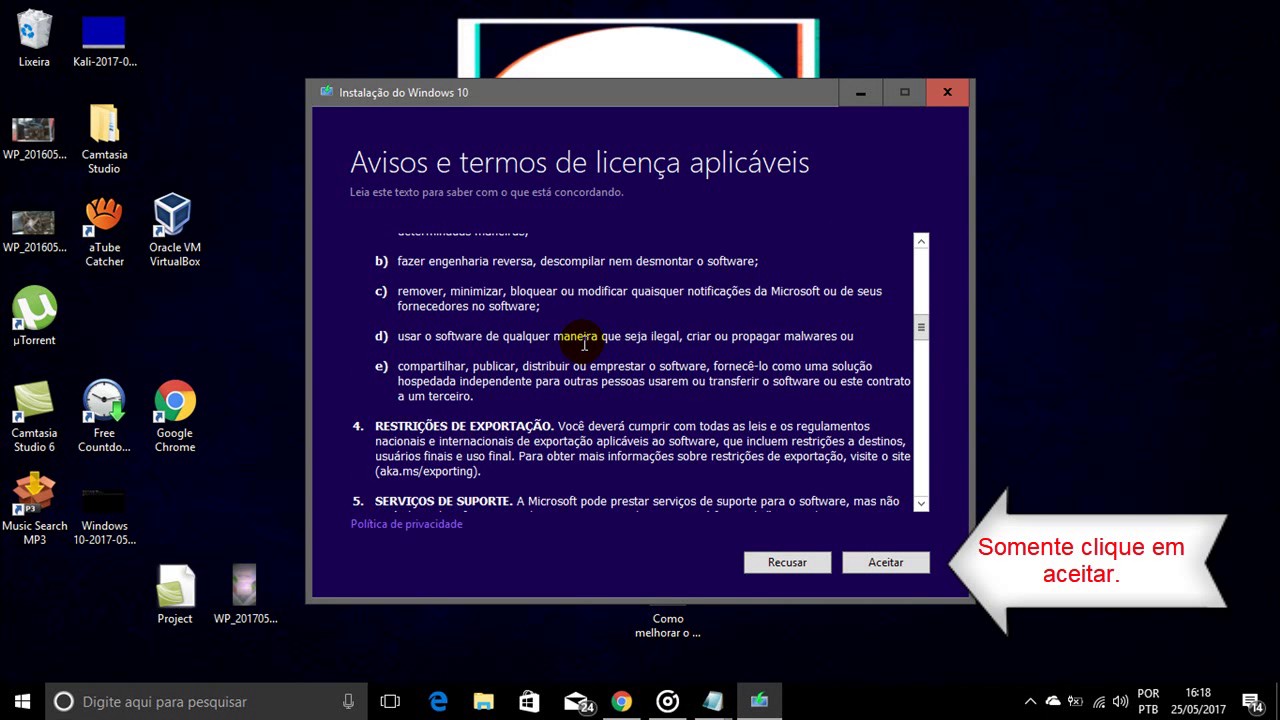Open Microsoft Edge from the taskbar
The image size is (1280, 720).
tap(438, 701)
